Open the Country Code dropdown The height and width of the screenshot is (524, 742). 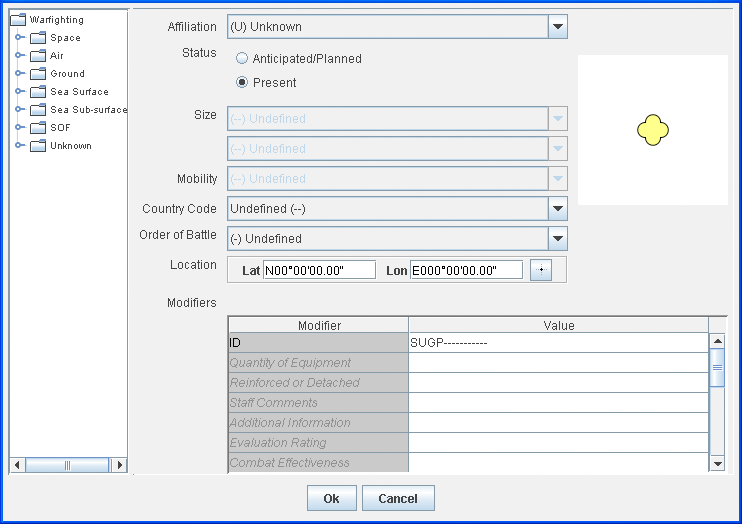point(558,209)
